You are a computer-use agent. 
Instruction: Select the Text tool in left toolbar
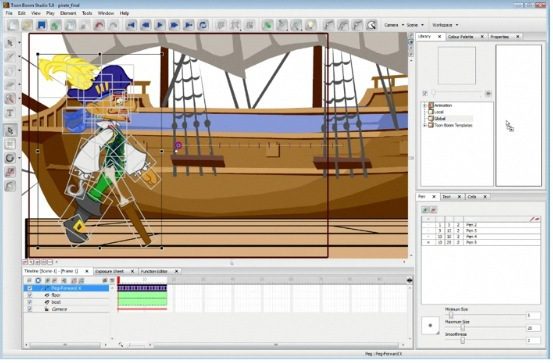click(x=10, y=113)
